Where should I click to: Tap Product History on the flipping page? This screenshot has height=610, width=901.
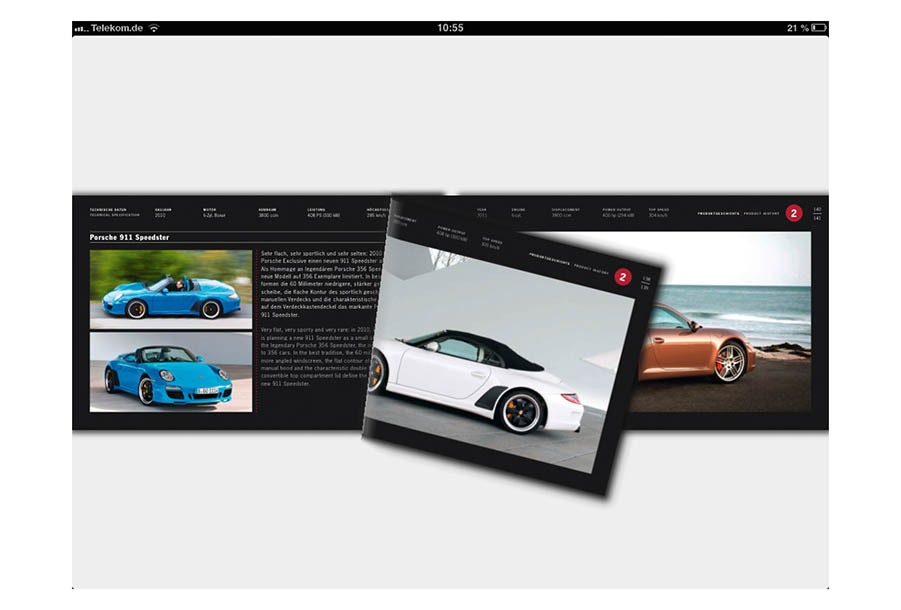tap(591, 269)
